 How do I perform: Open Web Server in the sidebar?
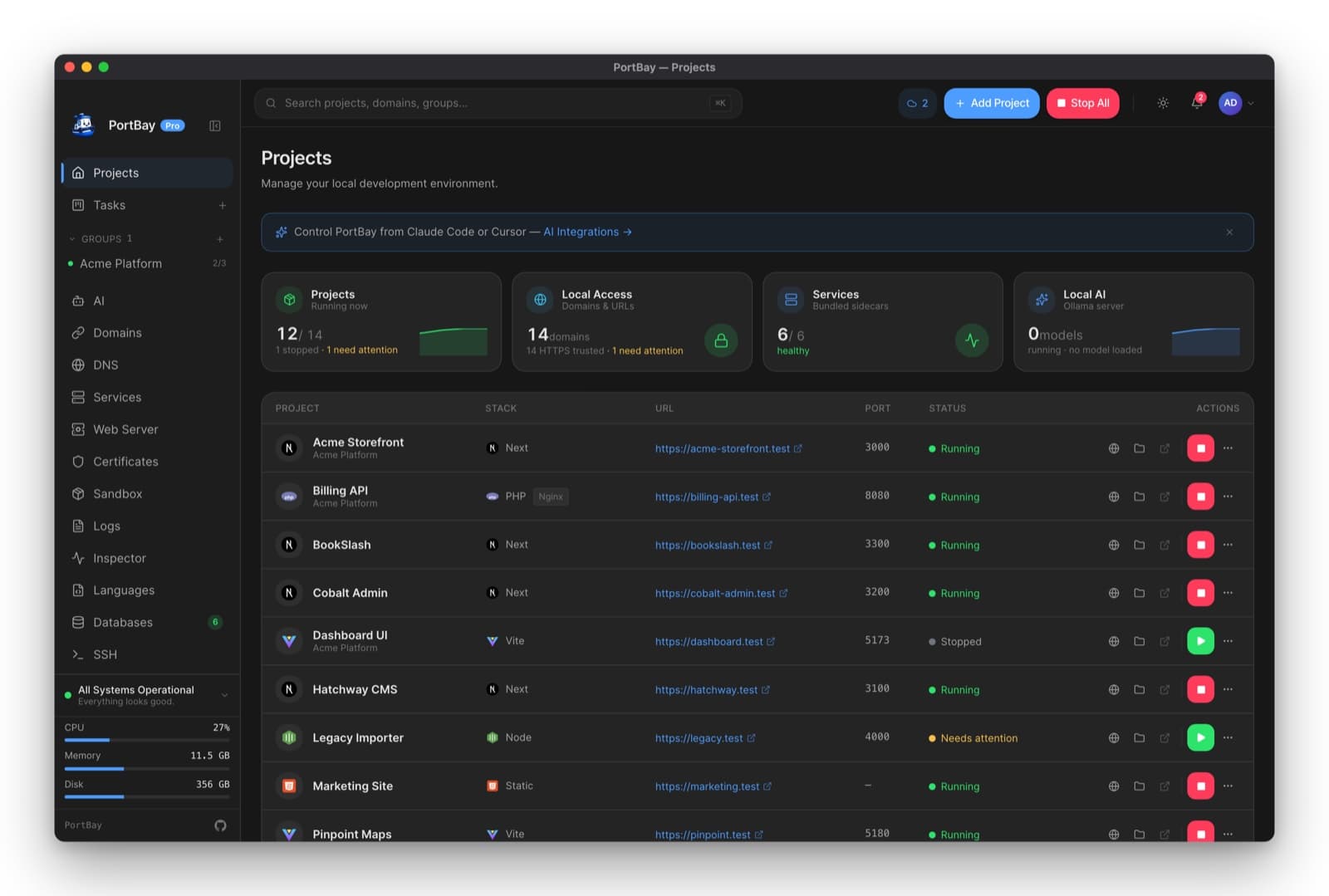[x=147, y=429]
